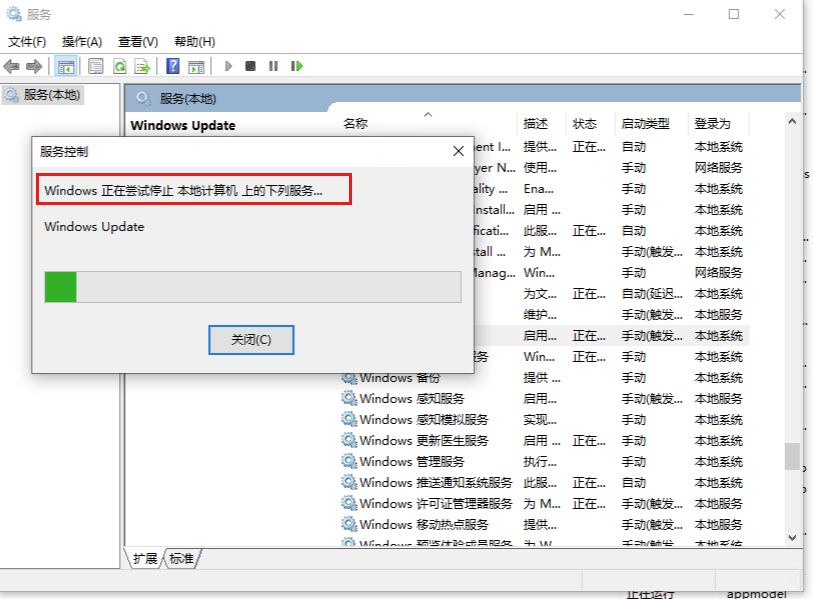Select the Windows 推送通知系统服务 service
Viewport: 813px width, 599px height.
(427, 483)
